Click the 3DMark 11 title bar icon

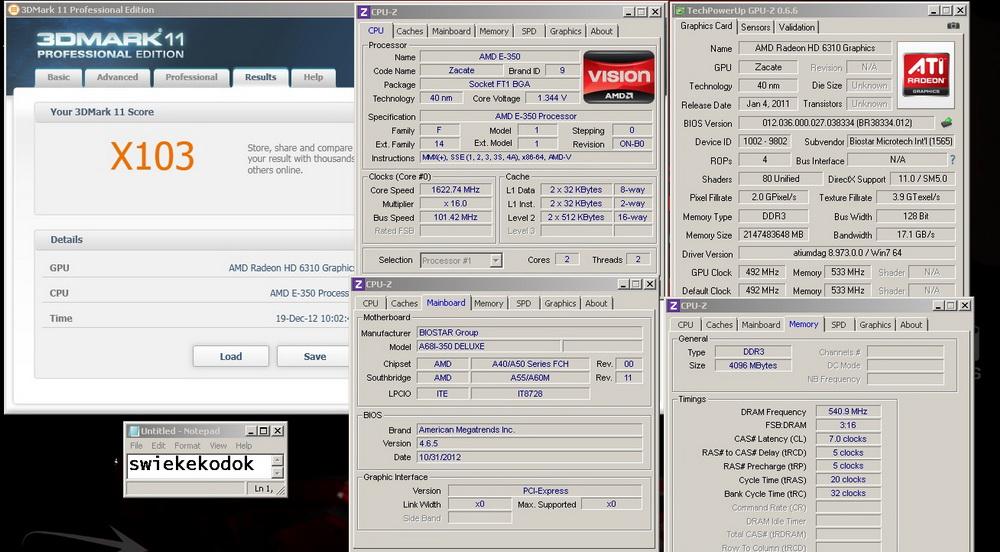coord(13,10)
